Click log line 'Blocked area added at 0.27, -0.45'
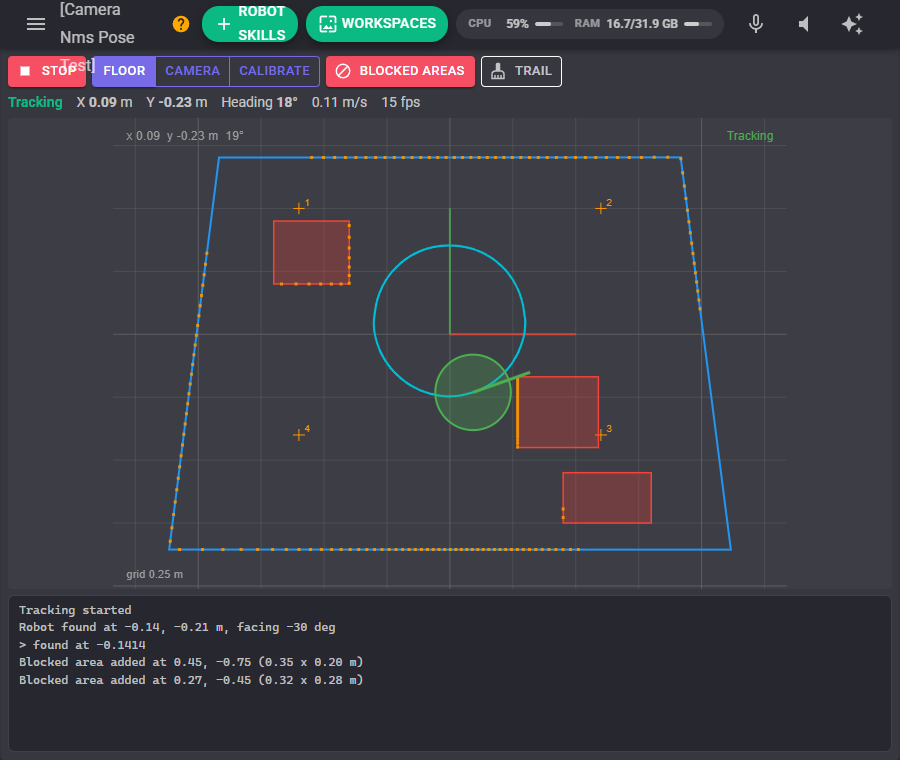The image size is (900, 760). click(x=191, y=680)
